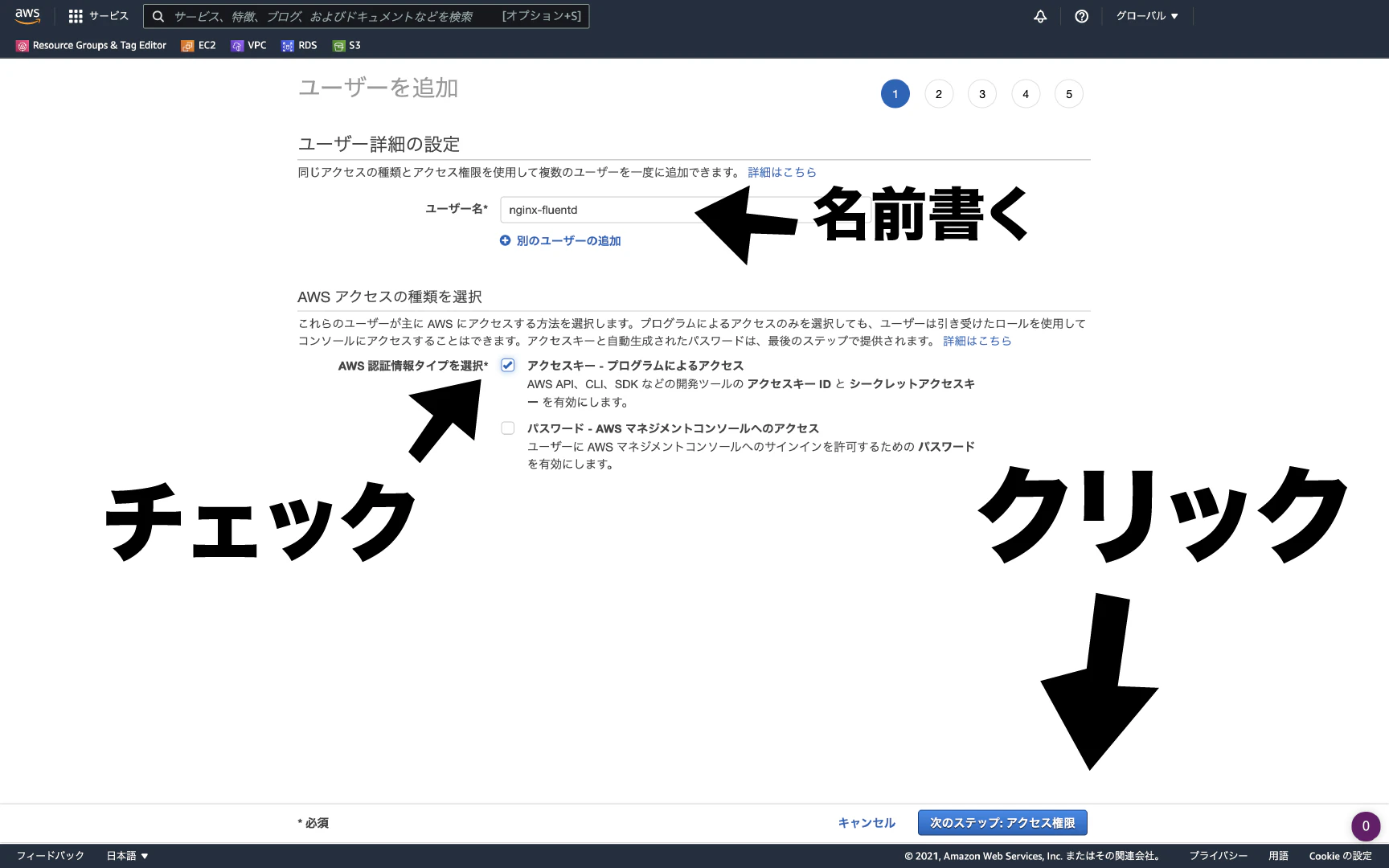
Task: Open the S3 service shortcut
Action: (347, 46)
